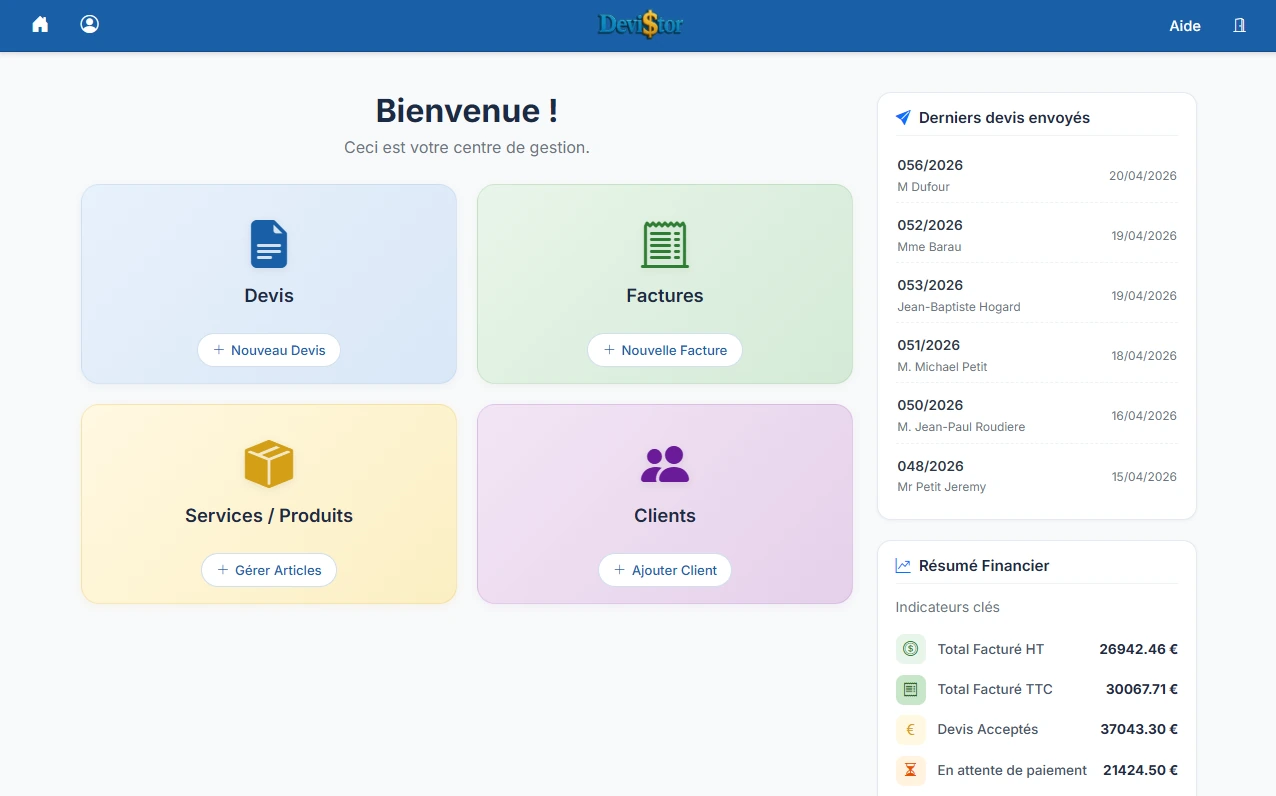
Task: Select the Clients people icon
Action: [664, 464]
